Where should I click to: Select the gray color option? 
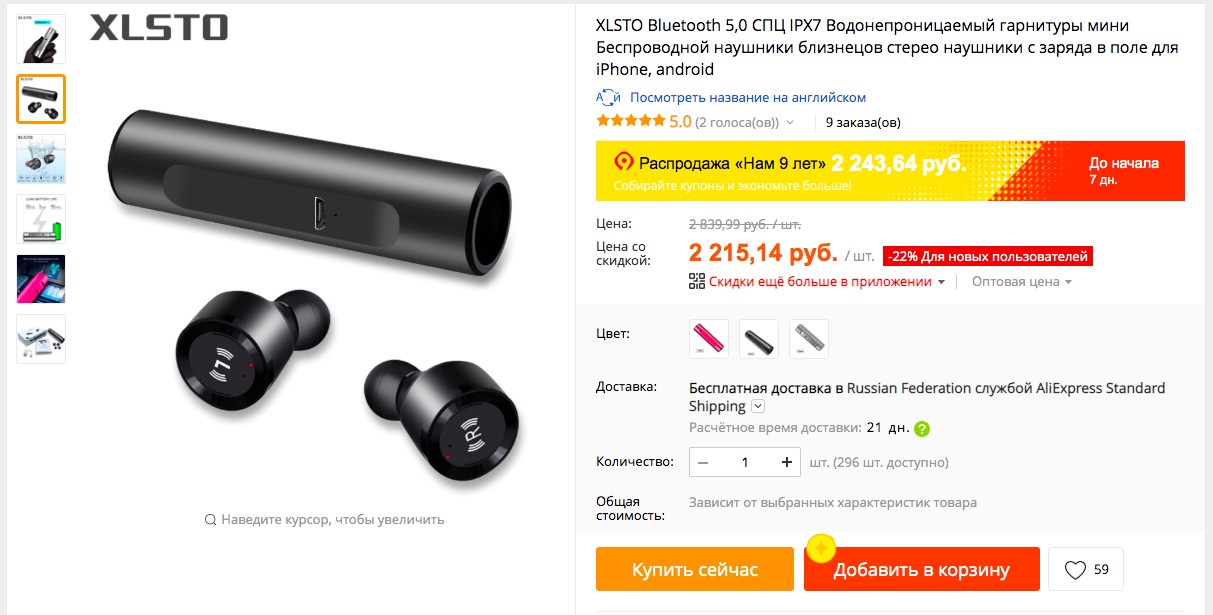[x=809, y=339]
